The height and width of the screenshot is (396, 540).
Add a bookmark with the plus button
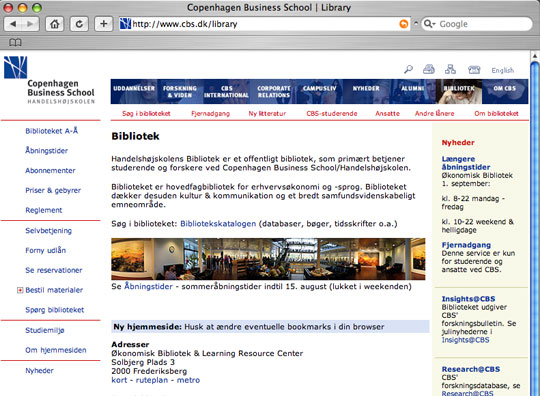click(103, 24)
